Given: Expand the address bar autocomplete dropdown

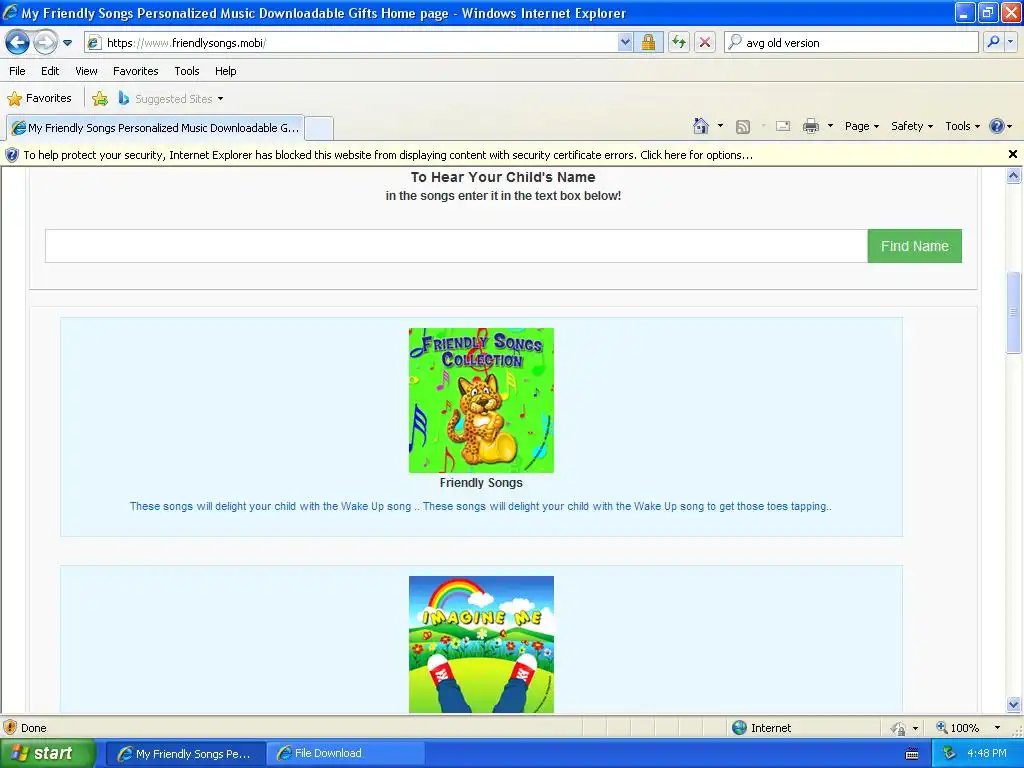Looking at the screenshot, I should tap(625, 43).
